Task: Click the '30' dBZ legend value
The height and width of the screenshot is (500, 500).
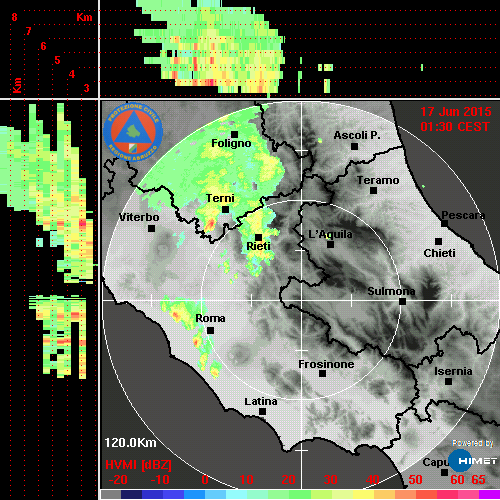Action: click(x=330, y=480)
